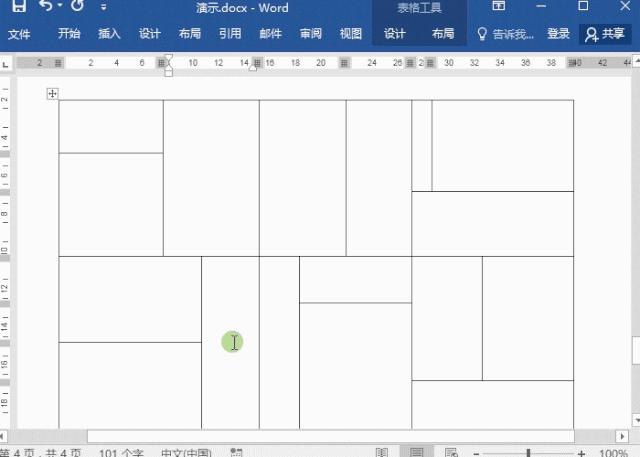Click the 中文(中国) language indicator
This screenshot has height=457, width=640.
click(x=186, y=453)
